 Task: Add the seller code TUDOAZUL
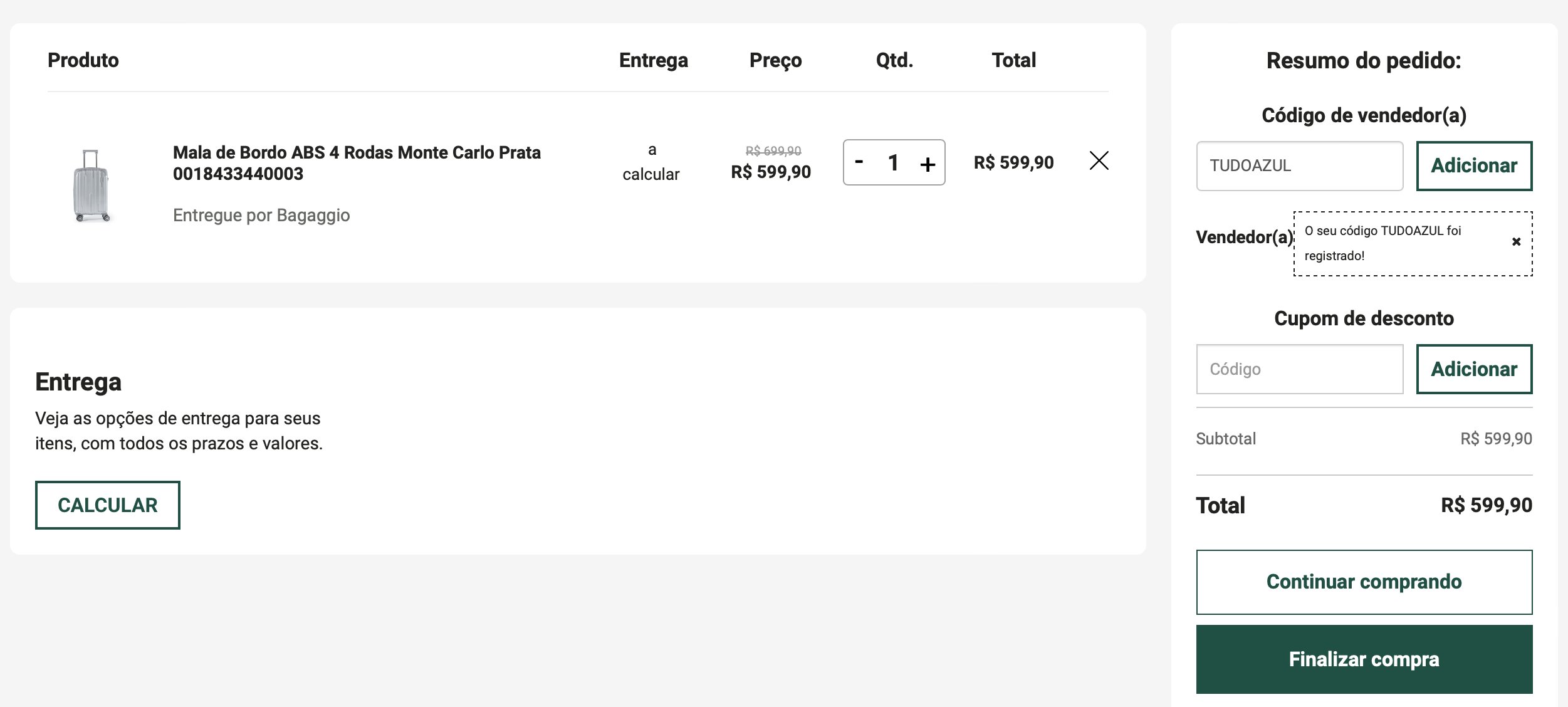tap(1474, 165)
